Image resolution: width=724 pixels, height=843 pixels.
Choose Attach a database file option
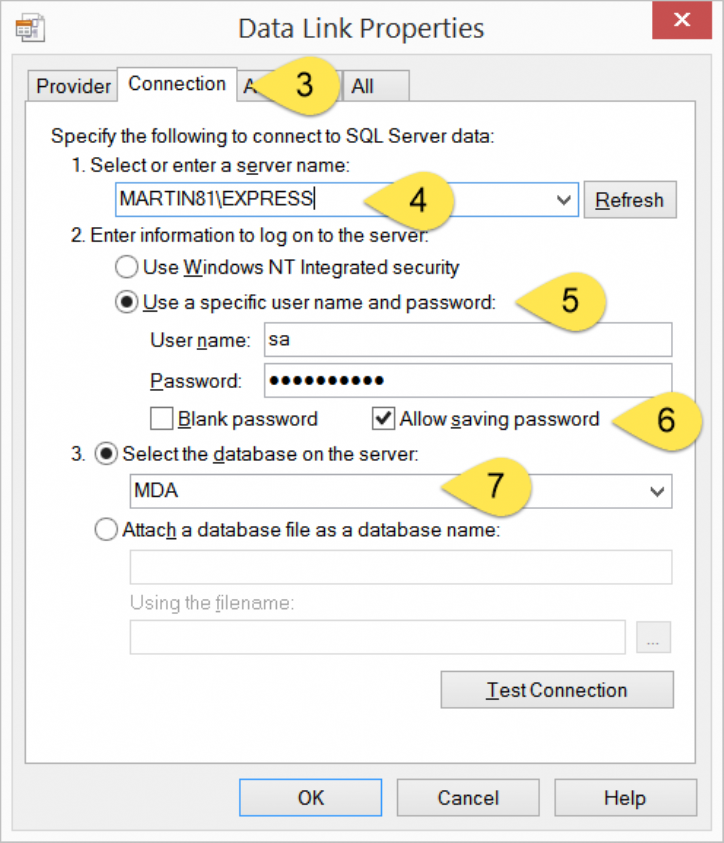pos(106,531)
